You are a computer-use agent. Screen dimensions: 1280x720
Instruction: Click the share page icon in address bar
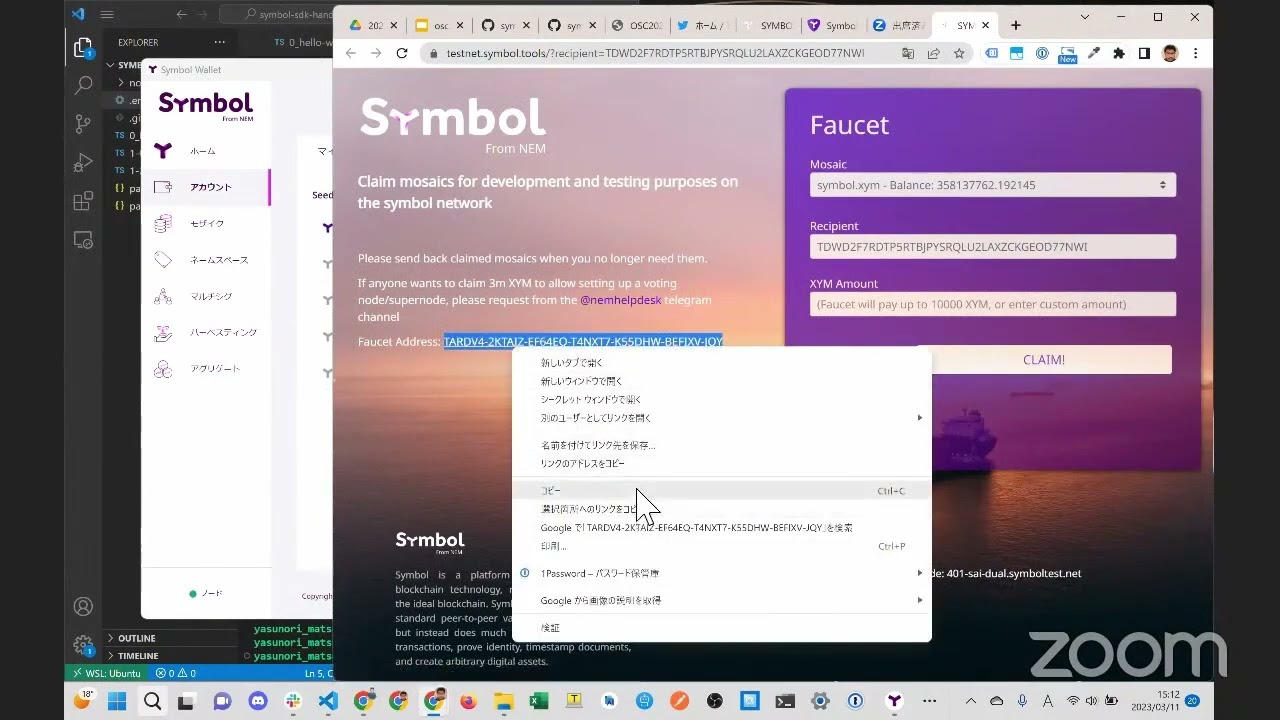click(x=933, y=53)
